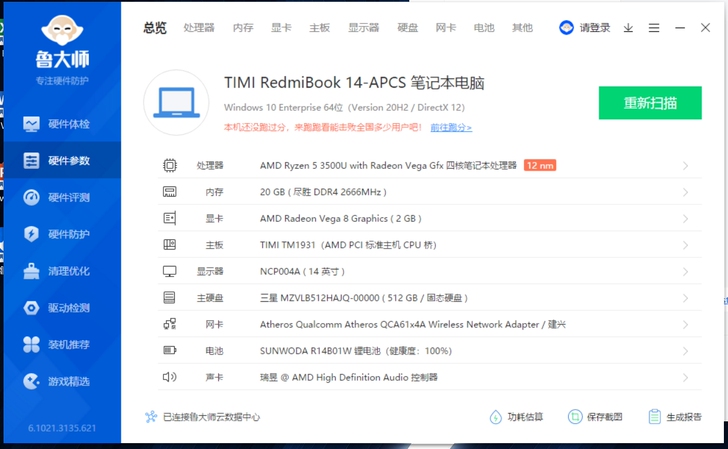The width and height of the screenshot is (728, 449).
Task: Expand the 处理器 row chevron
Action: point(685,166)
